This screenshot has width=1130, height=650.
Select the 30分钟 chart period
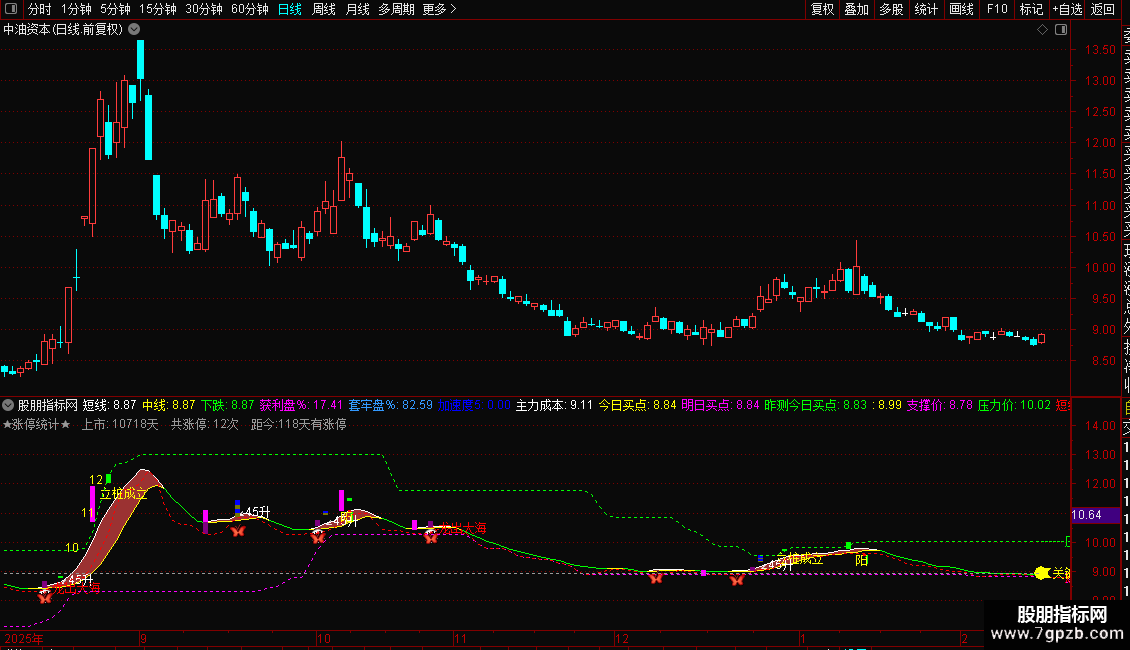[x=204, y=9]
